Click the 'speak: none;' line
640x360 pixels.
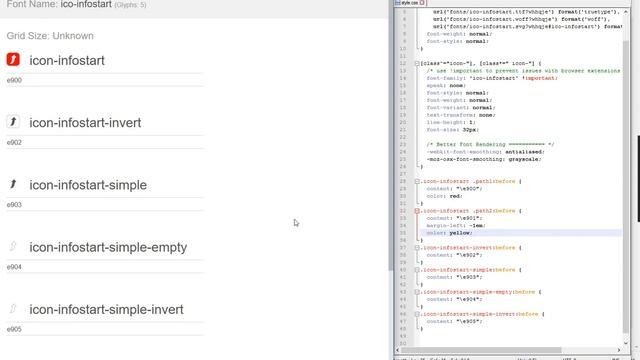[446, 86]
